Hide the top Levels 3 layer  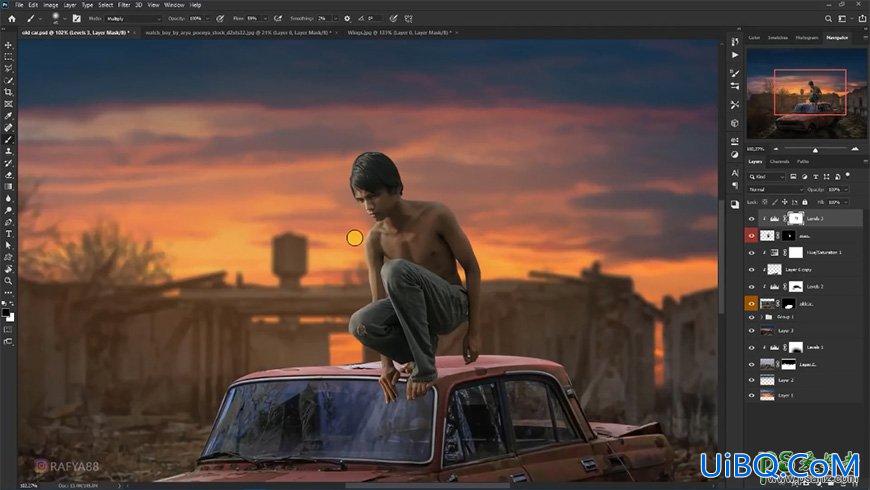751,219
